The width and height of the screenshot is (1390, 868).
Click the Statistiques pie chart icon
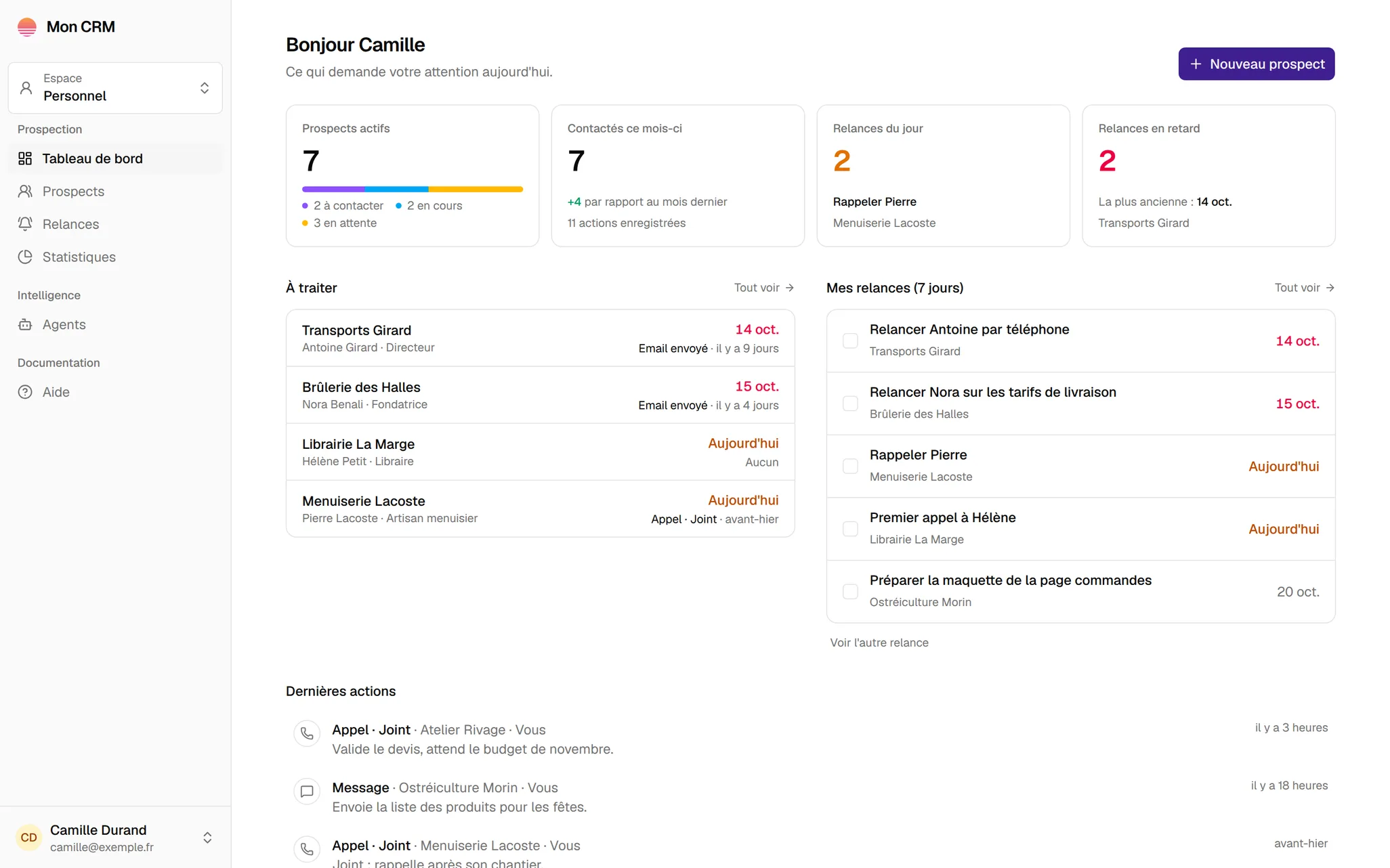point(25,257)
